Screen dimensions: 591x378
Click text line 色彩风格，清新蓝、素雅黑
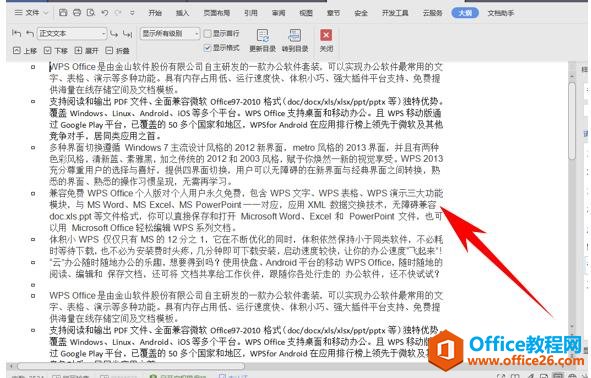point(246,159)
